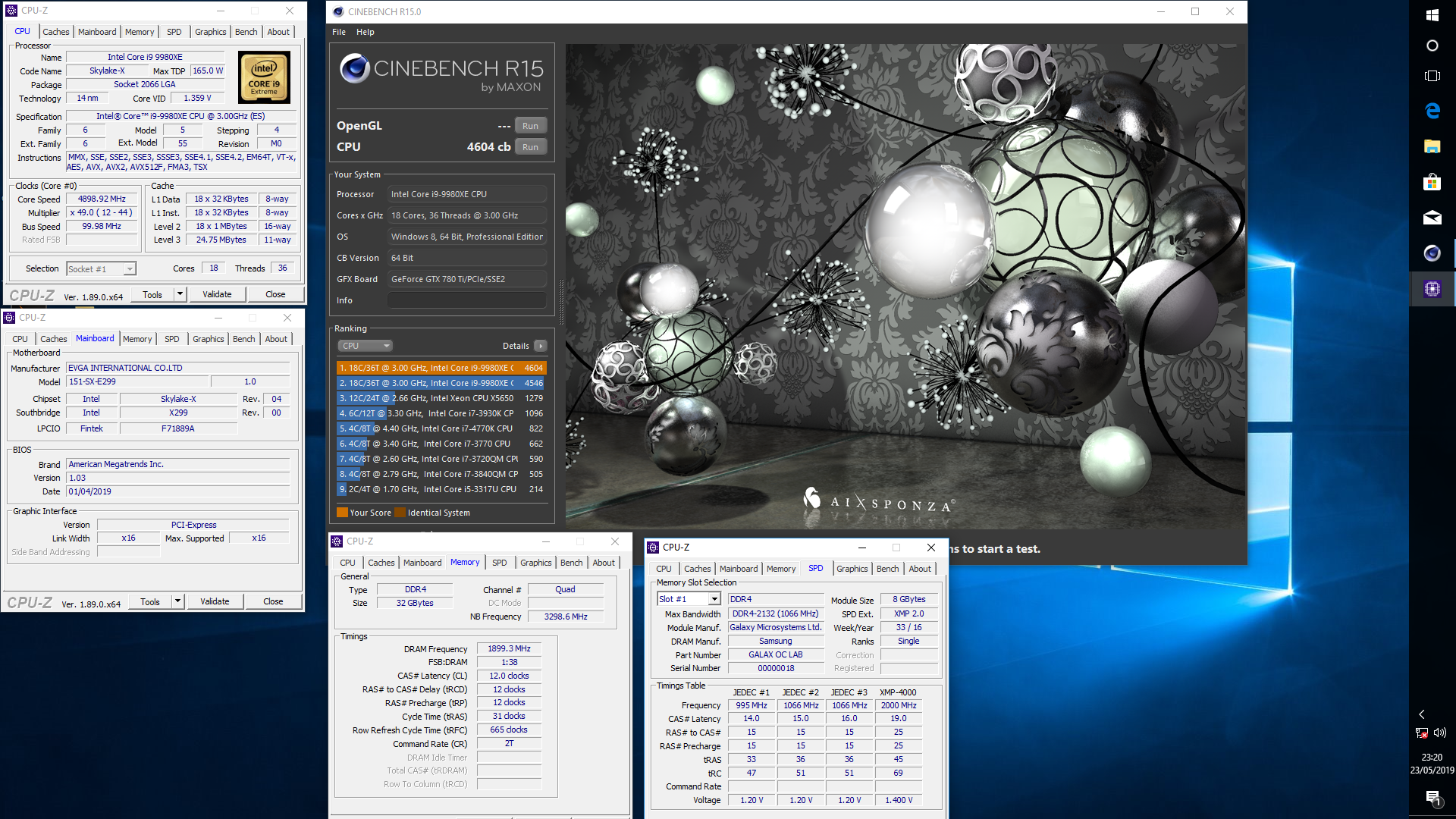Click the splitter grip beside Cinebench panel
The height and width of the screenshot is (819, 1456).
tap(561, 302)
